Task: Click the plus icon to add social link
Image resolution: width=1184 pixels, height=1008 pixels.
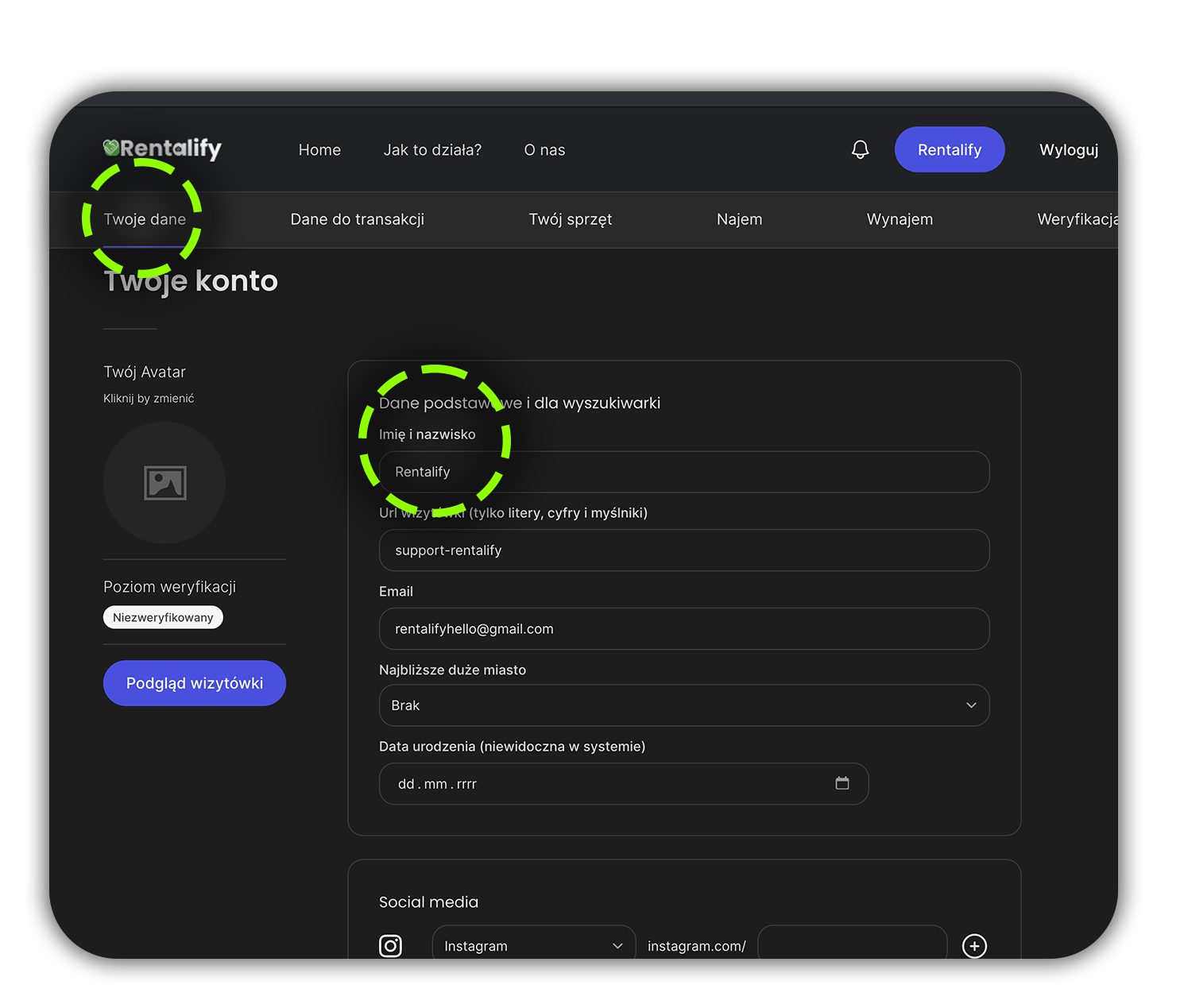Action: (x=974, y=945)
